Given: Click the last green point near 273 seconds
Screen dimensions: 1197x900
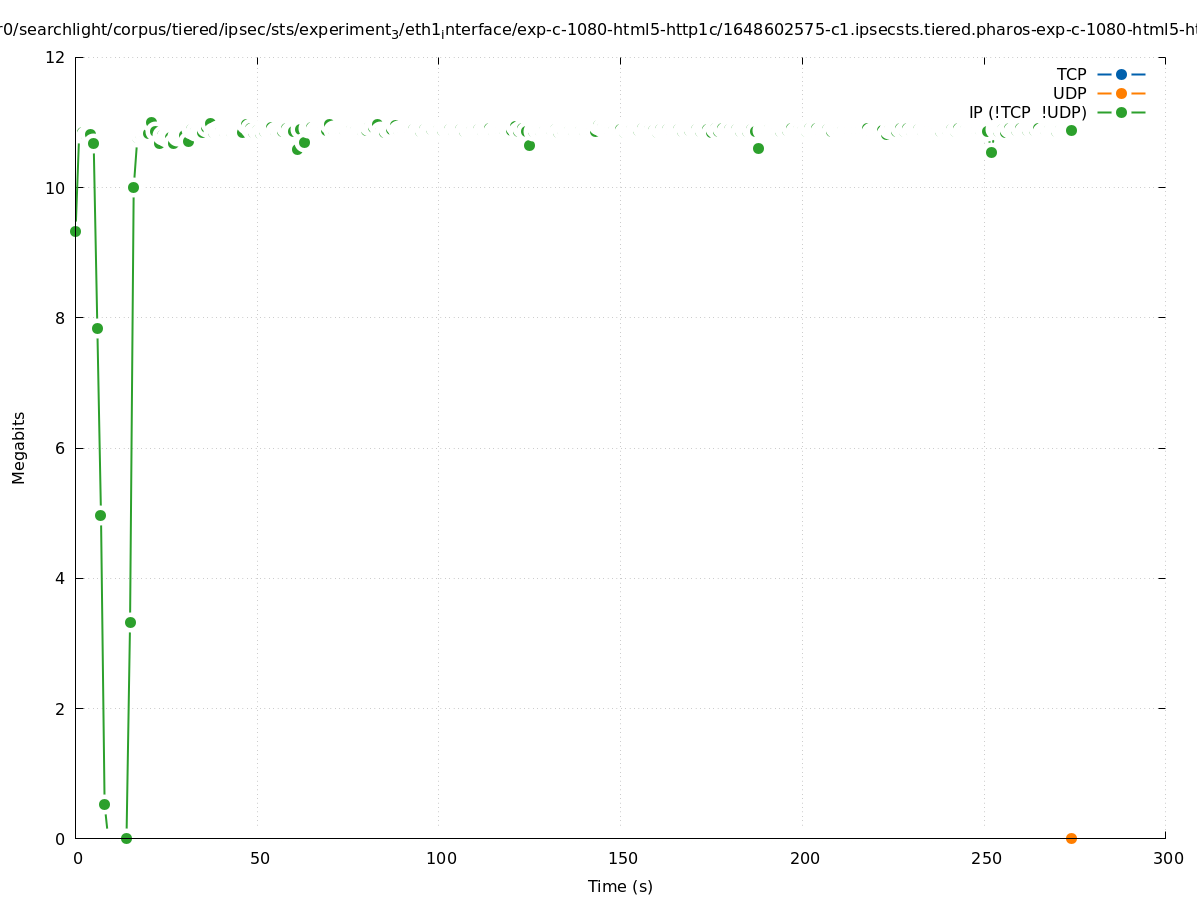Looking at the screenshot, I should click(1071, 130).
